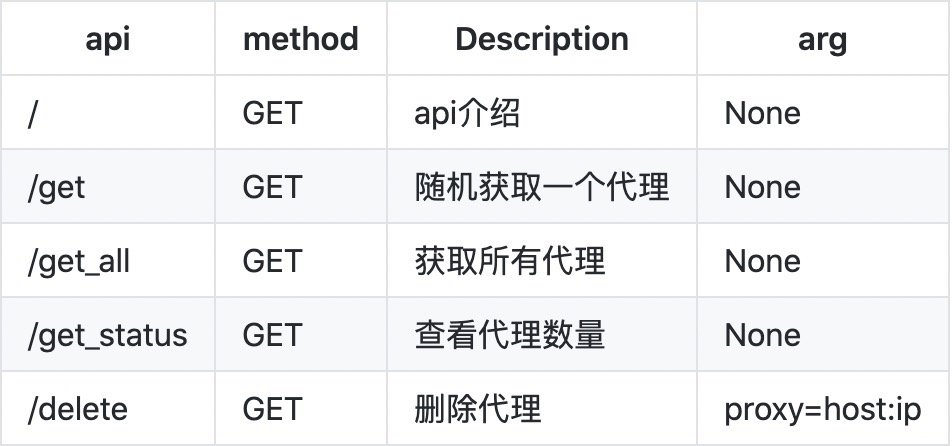952x446 pixels.
Task: Click None in the /get row
Action: (762, 187)
